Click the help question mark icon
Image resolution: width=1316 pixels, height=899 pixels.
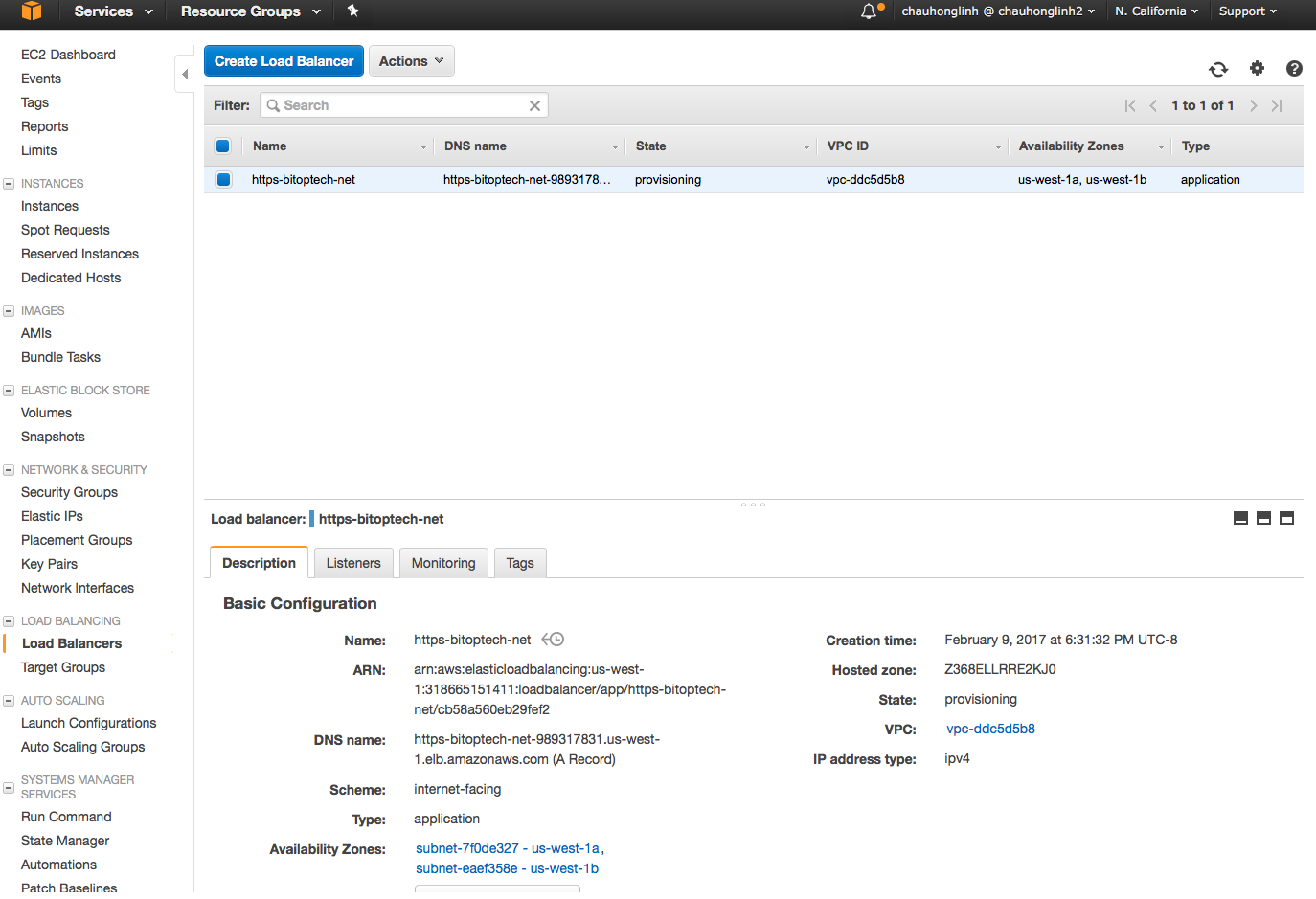point(1294,68)
